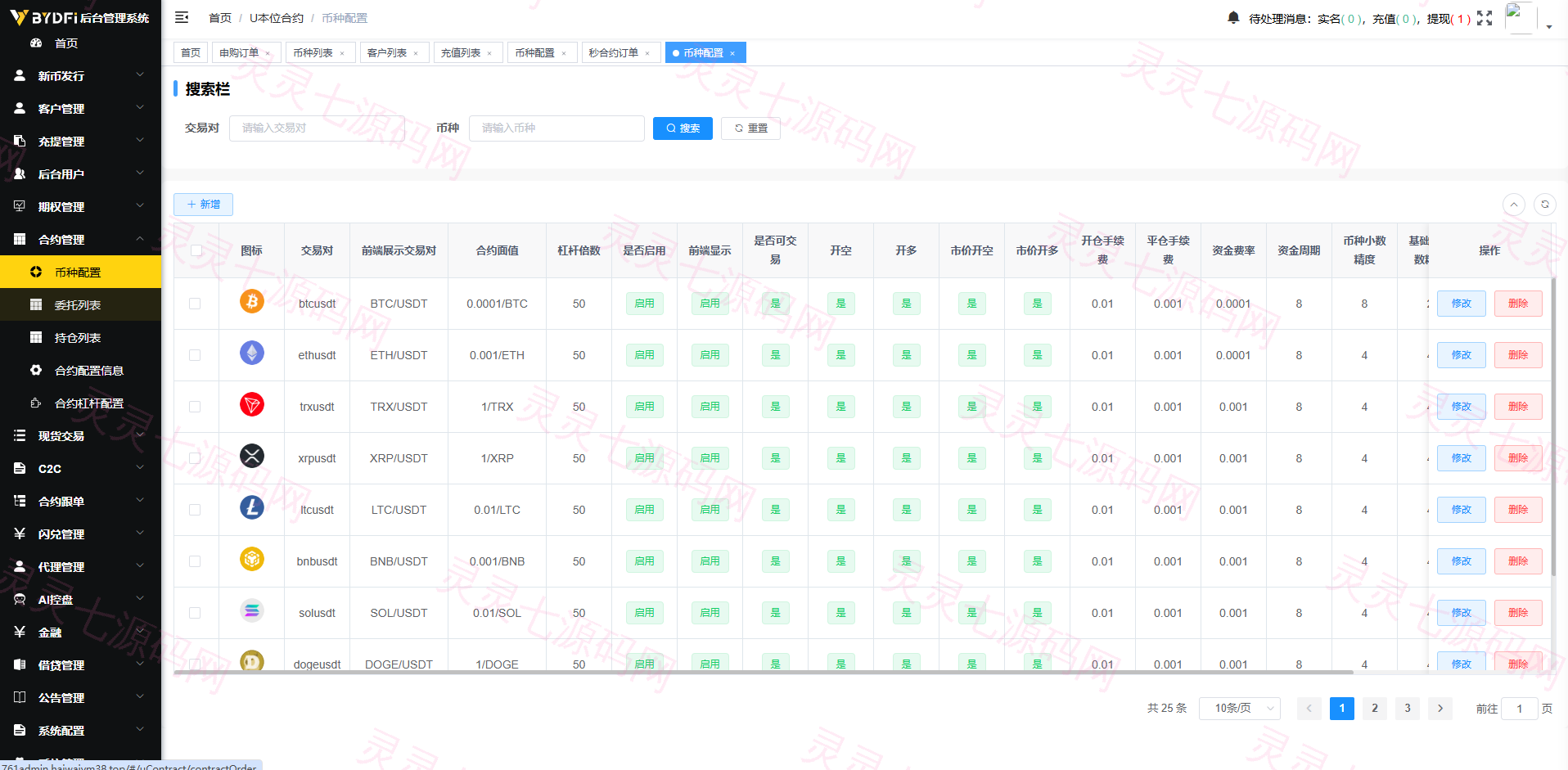Image resolution: width=1568 pixels, height=770 pixels.
Task: Open the user avatar dropdown arrow
Action: point(1549,27)
